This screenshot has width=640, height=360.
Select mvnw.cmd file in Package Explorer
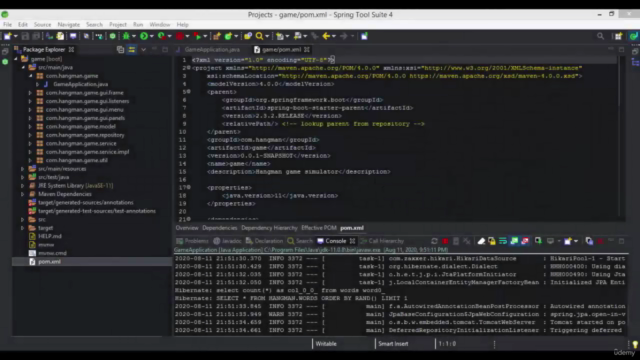click(x=52, y=253)
